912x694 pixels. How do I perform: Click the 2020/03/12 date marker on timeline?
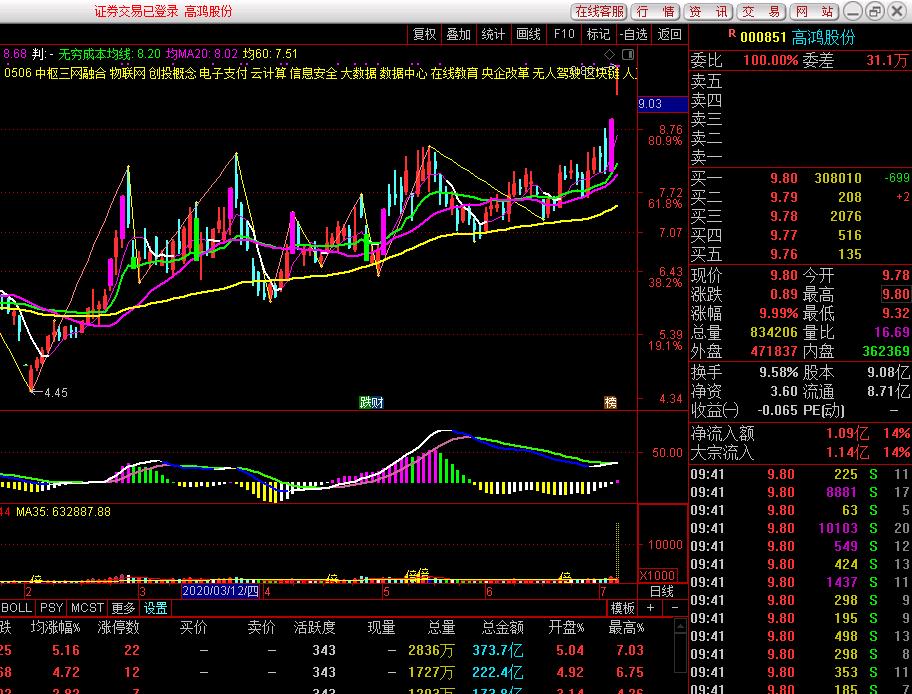point(220,591)
